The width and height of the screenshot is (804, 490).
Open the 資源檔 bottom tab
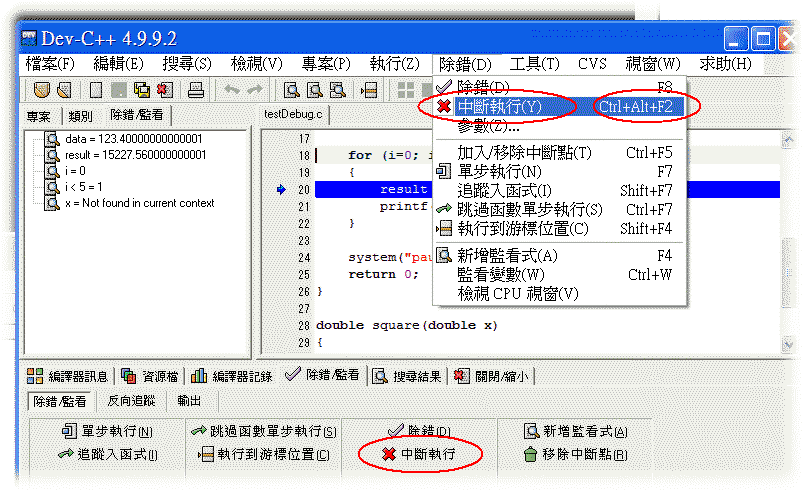pyautogui.click(x=150, y=376)
